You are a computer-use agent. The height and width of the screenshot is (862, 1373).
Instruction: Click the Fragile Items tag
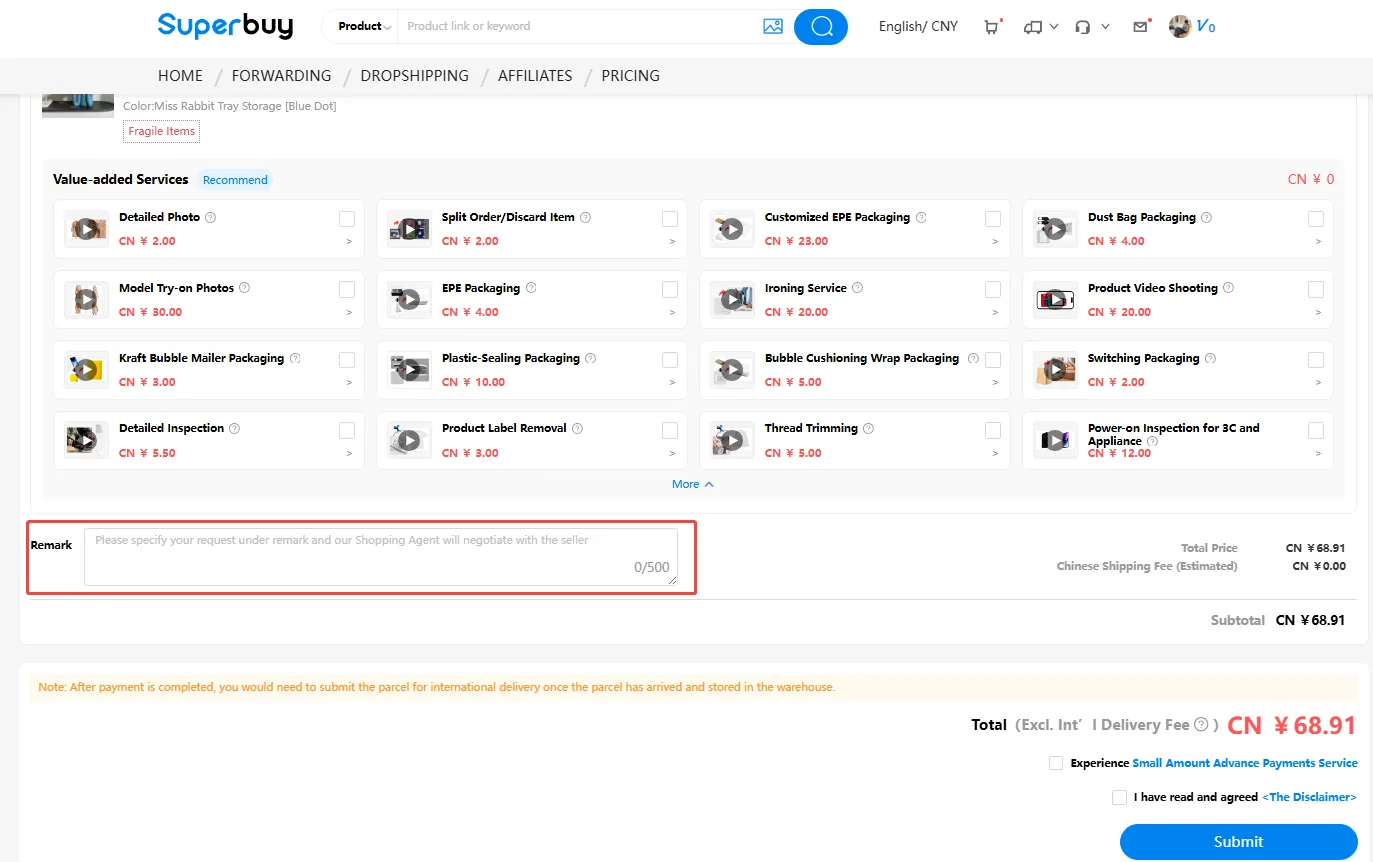click(x=161, y=131)
